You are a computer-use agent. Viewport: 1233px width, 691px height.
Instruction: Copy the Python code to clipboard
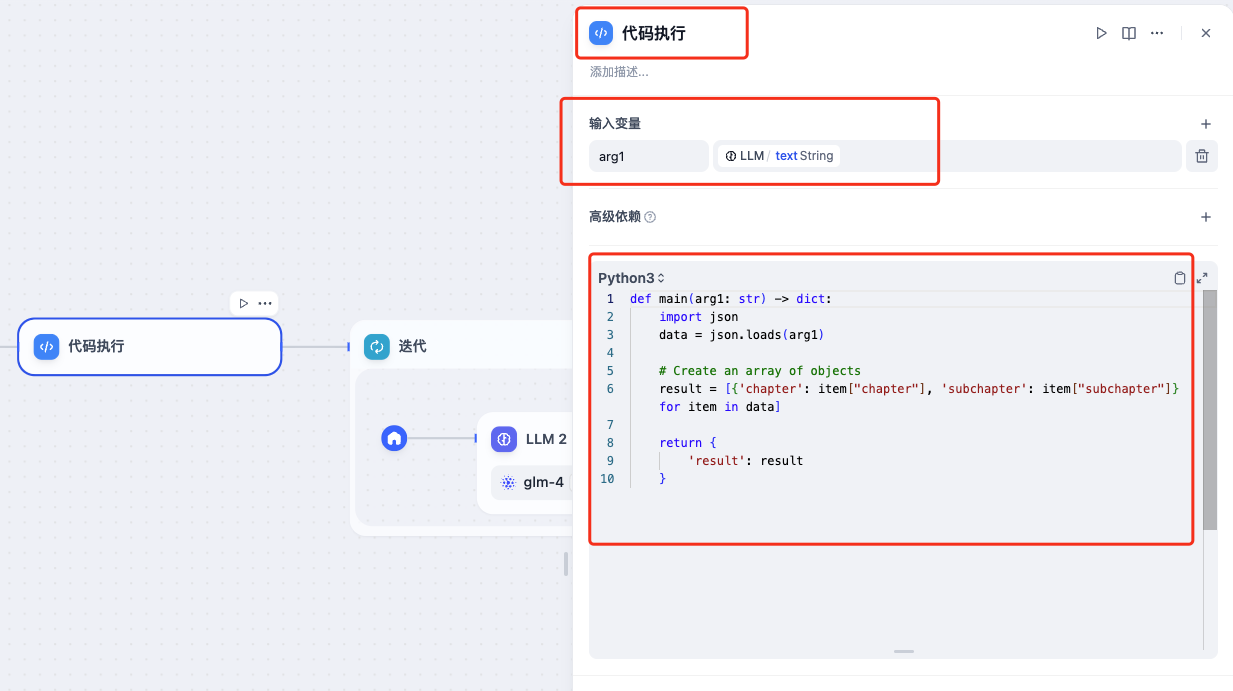(x=1180, y=278)
